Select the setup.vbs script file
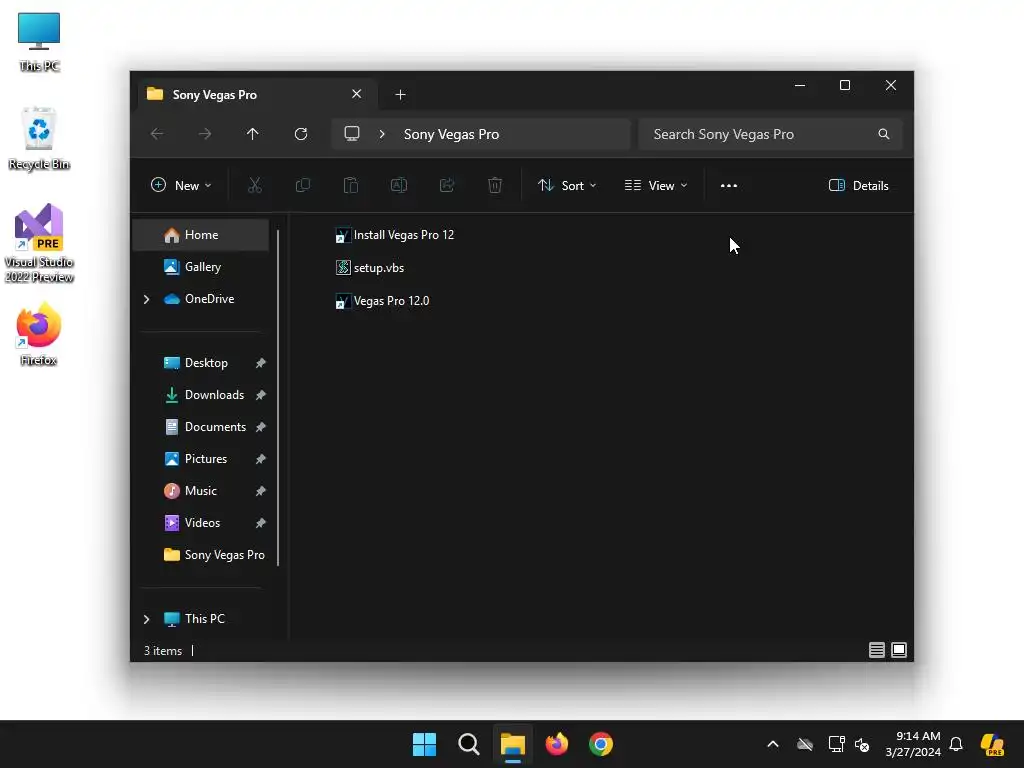 [x=370, y=268]
